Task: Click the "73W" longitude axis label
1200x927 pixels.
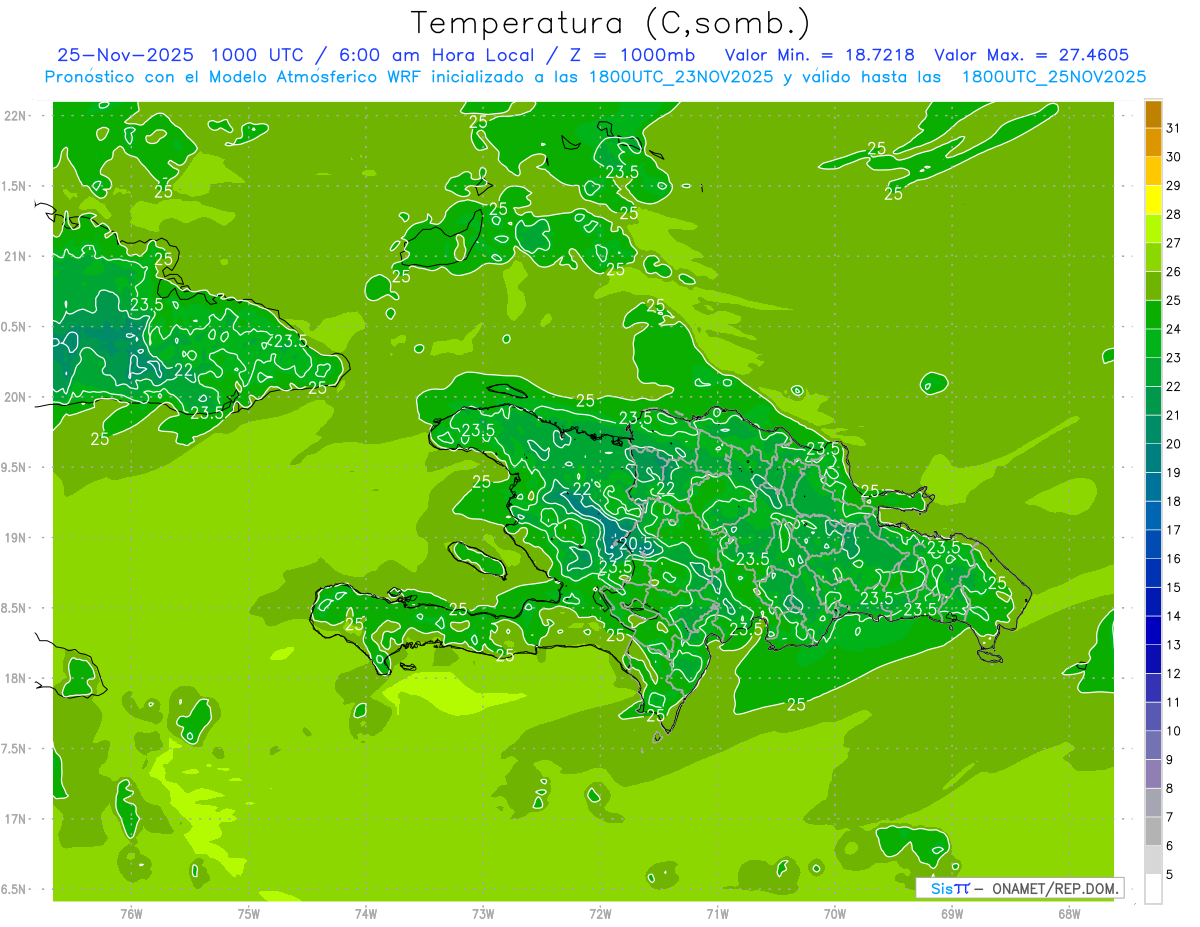Action: (x=483, y=914)
